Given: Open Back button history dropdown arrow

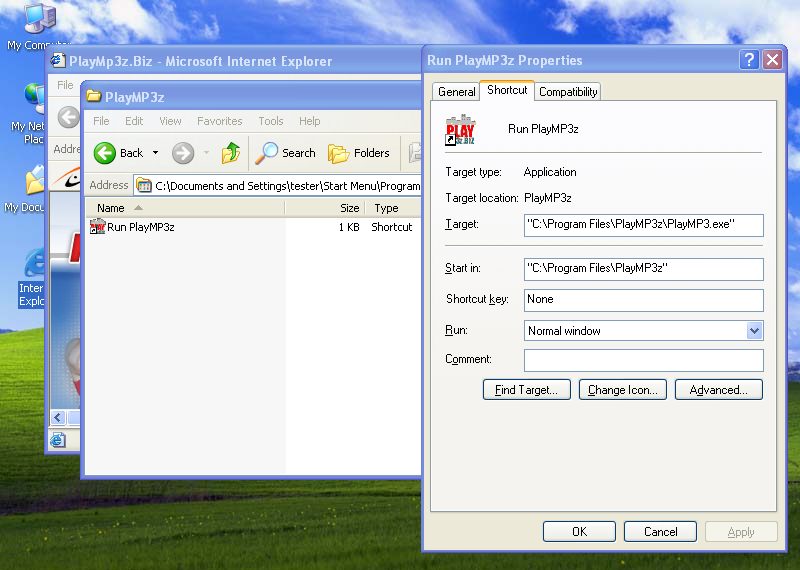Looking at the screenshot, I should click(156, 153).
